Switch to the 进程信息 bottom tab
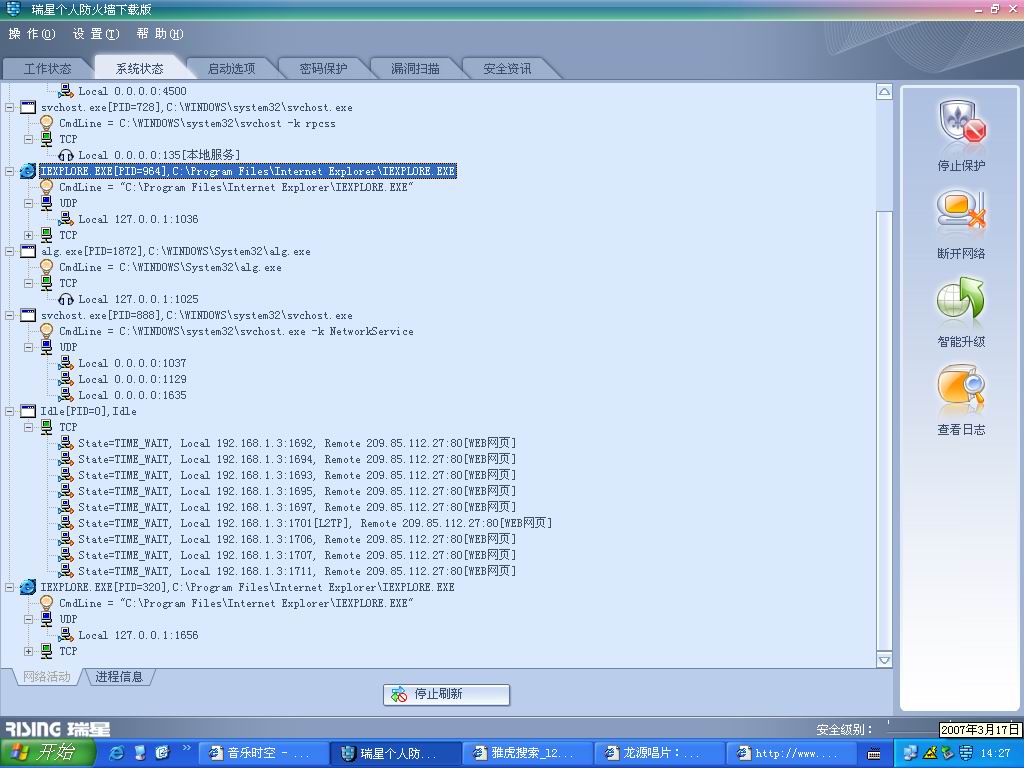This screenshot has height=768, width=1024. (119, 677)
